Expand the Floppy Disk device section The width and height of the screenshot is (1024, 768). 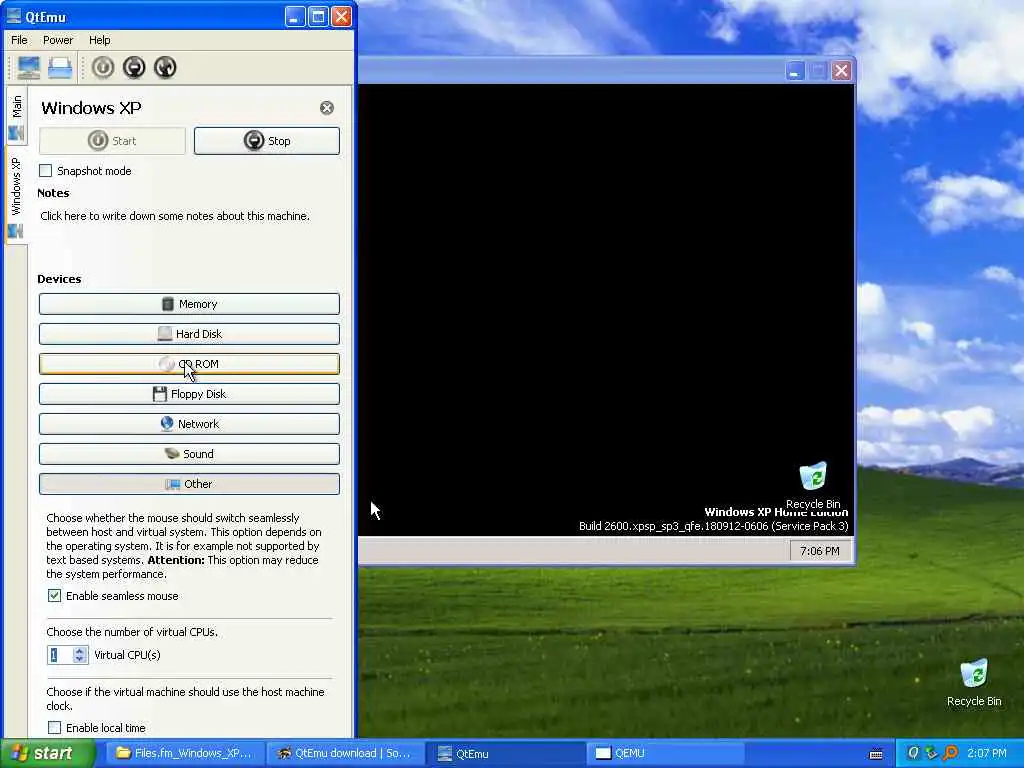coord(189,394)
